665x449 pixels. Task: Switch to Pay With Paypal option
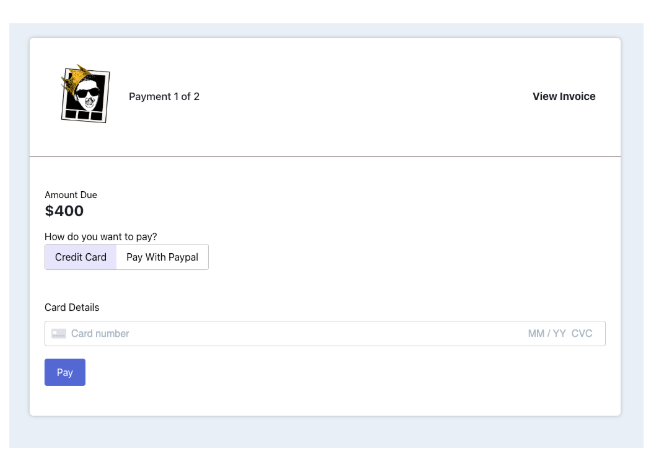point(162,257)
